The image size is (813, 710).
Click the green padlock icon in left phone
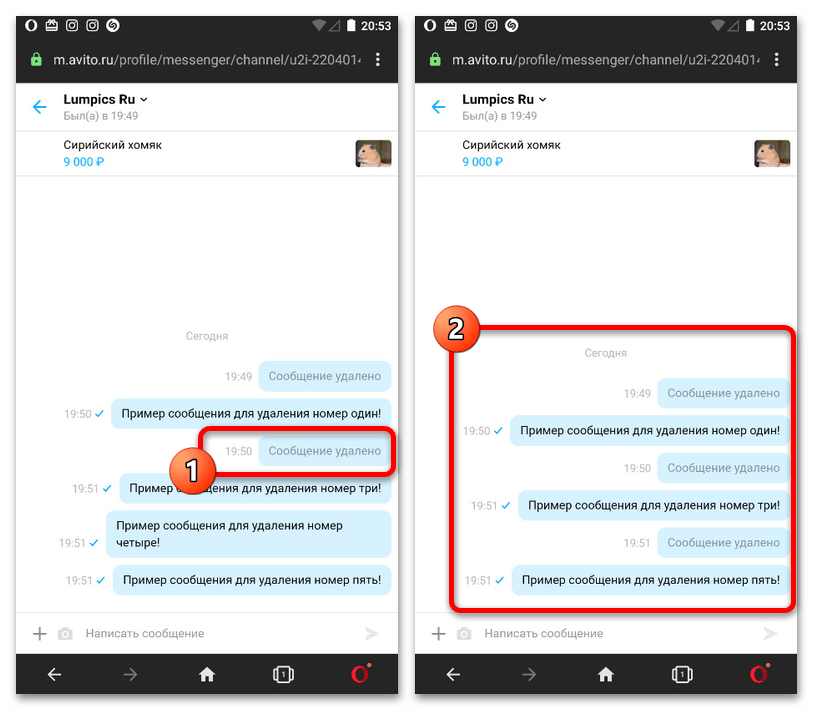pyautogui.click(x=36, y=59)
